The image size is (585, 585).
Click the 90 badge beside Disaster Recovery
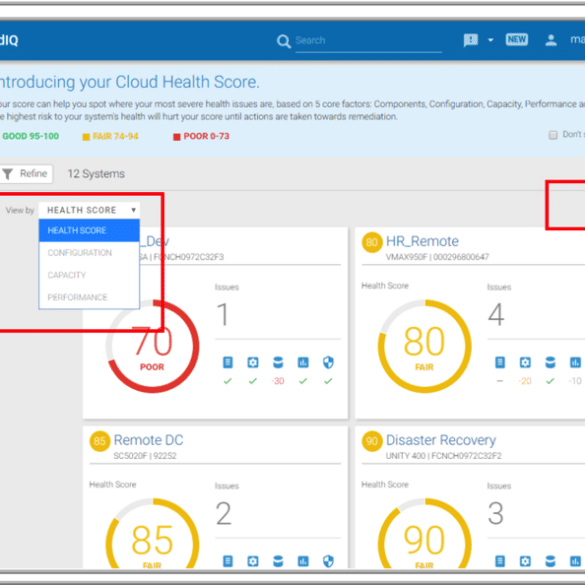click(x=372, y=441)
